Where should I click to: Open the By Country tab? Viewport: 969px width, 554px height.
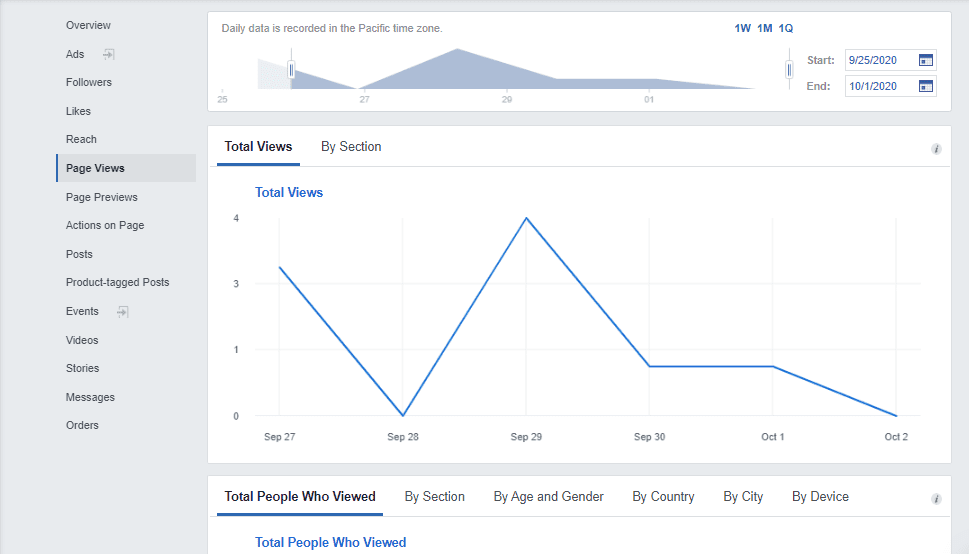[x=663, y=497]
